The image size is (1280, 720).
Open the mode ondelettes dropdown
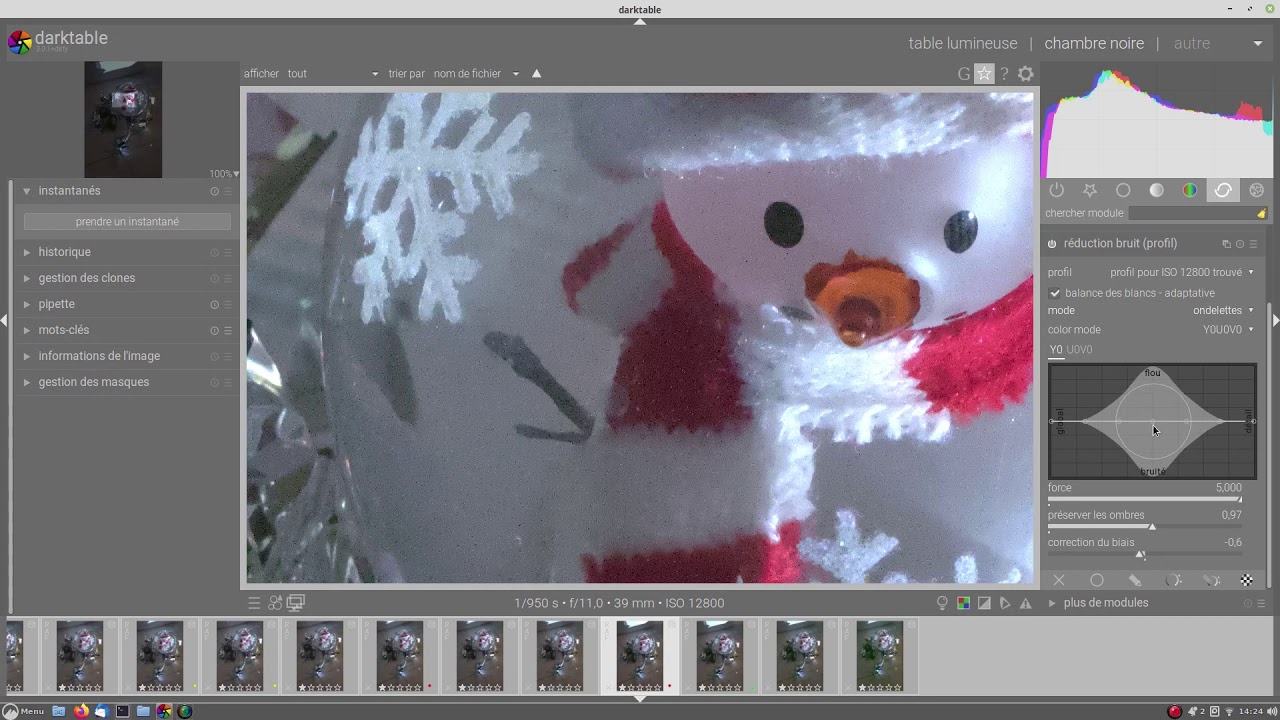click(x=1151, y=311)
